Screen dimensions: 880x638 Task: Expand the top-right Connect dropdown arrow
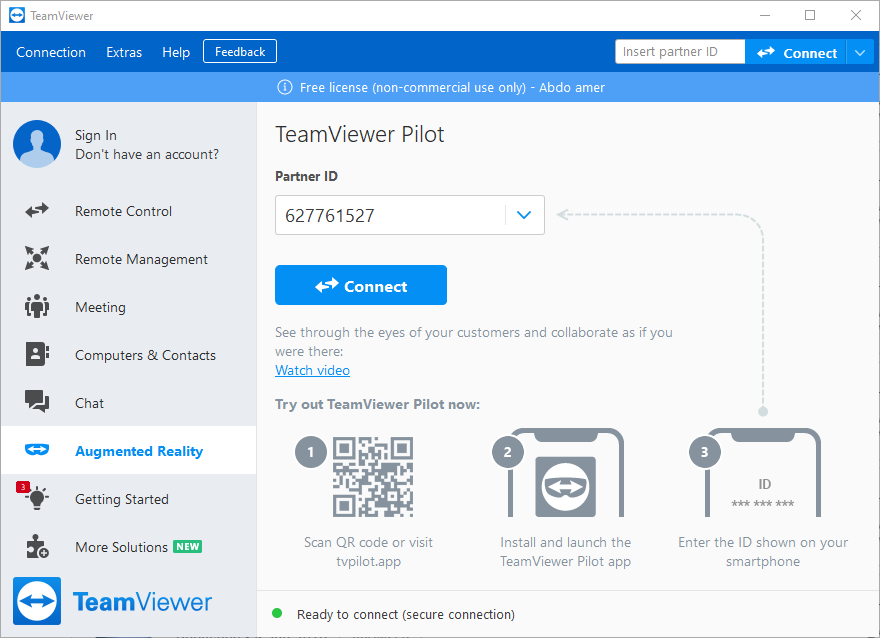[860, 53]
